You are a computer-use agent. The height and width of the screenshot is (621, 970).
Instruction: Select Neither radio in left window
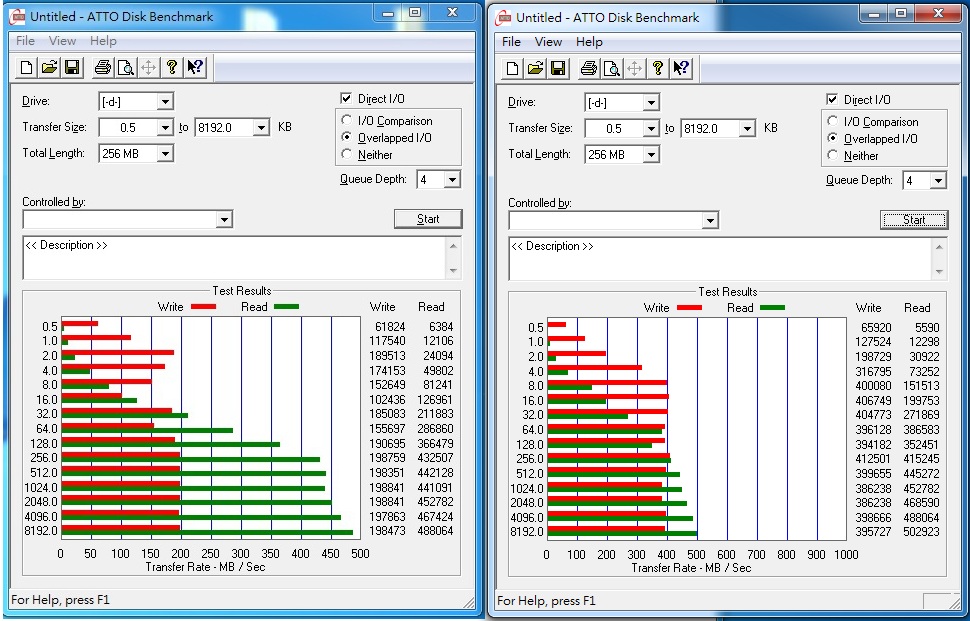click(x=346, y=154)
